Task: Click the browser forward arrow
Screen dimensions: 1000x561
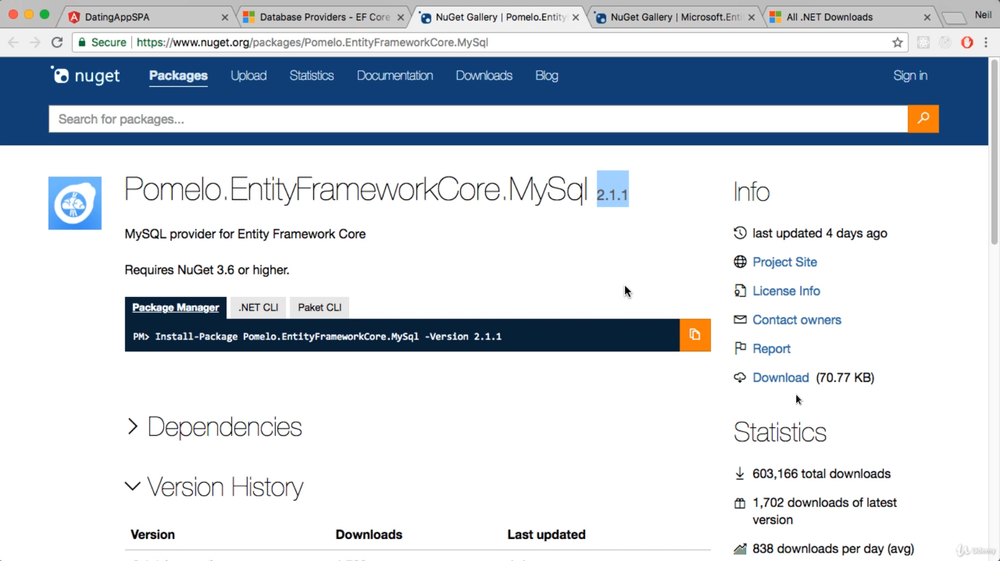Action: pyautogui.click(x=35, y=43)
